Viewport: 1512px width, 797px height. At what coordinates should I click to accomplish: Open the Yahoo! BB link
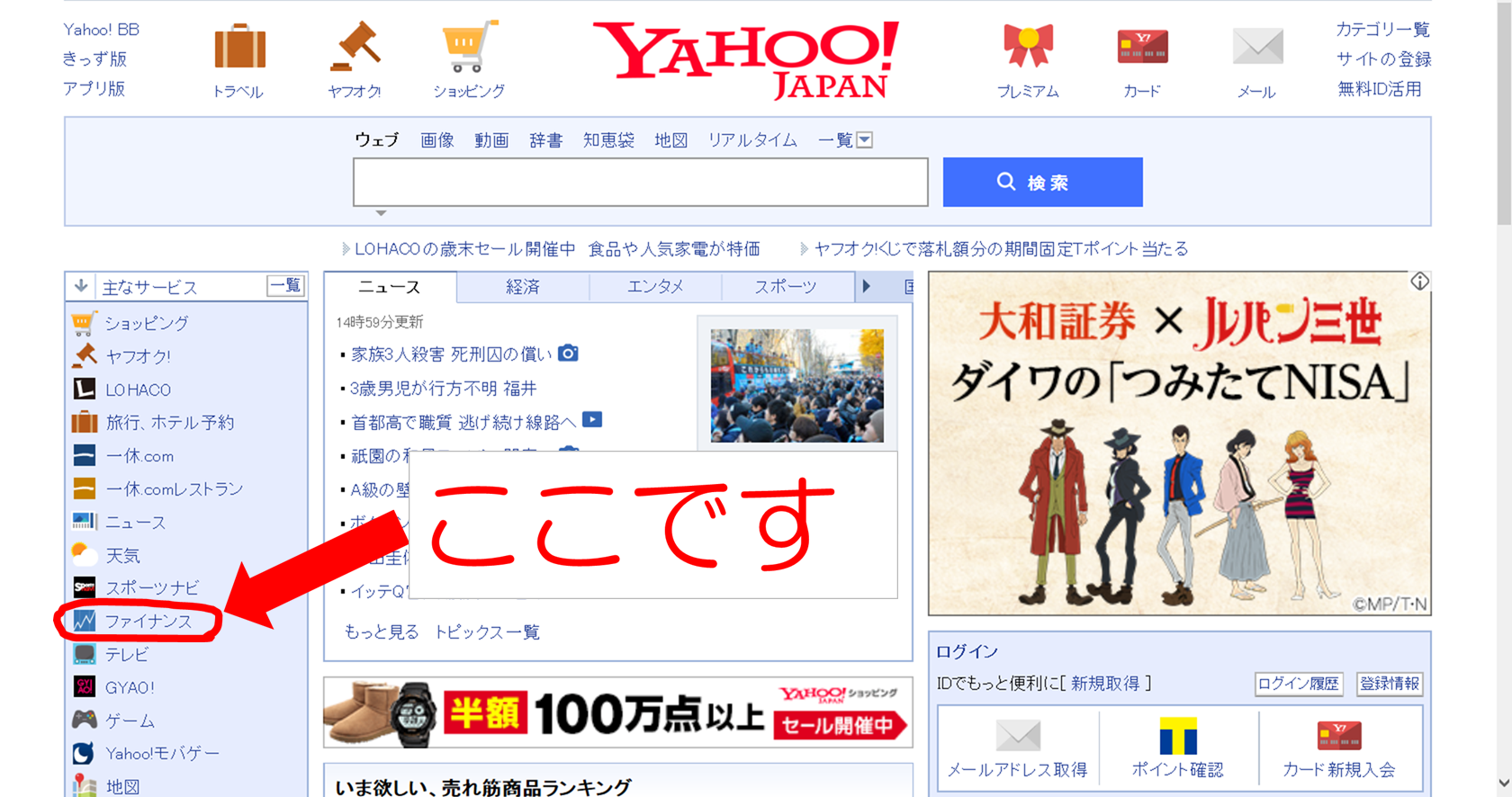[101, 30]
